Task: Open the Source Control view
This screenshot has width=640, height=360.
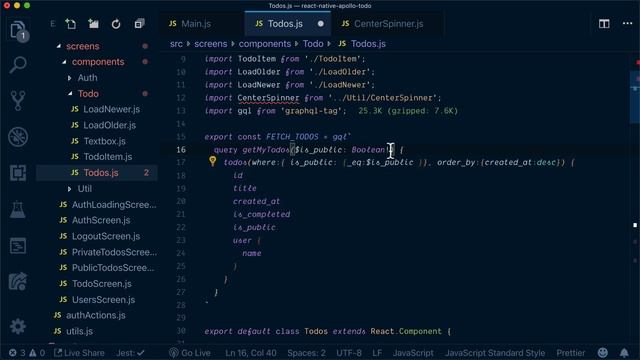Action: (x=18, y=100)
